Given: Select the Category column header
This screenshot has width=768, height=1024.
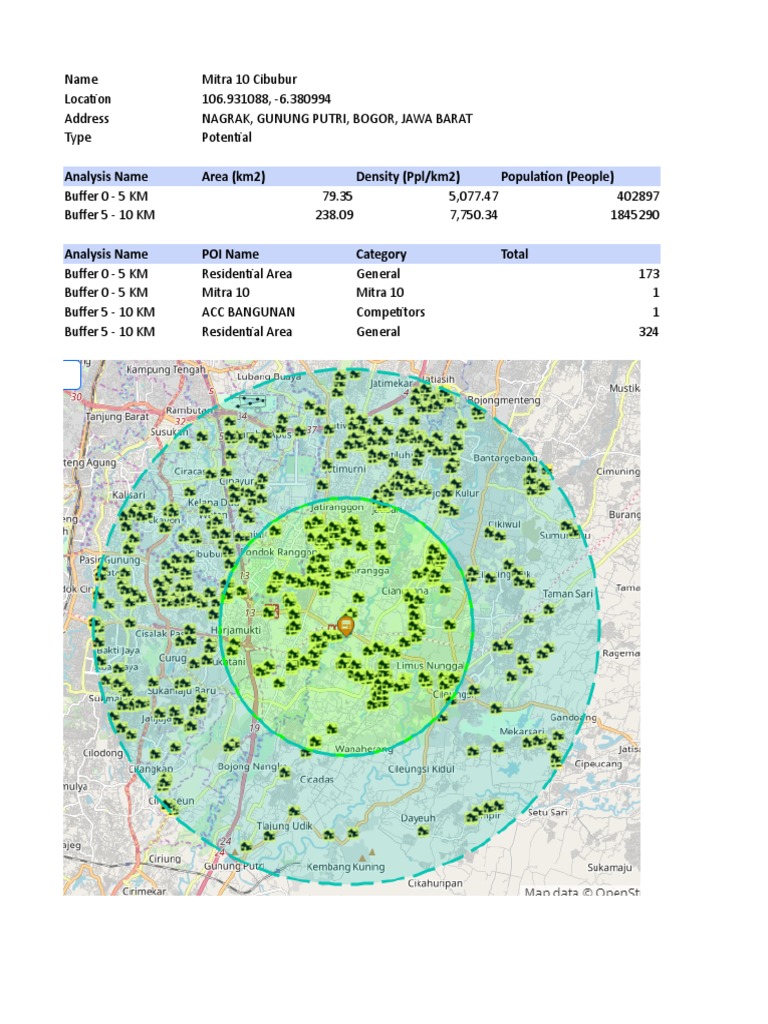Looking at the screenshot, I should 381,255.
